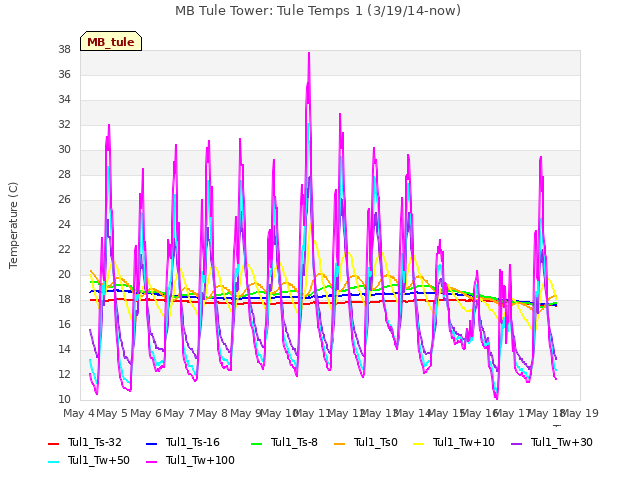This screenshot has height=480, width=640.
Task: Click the 10 y-axis tick label
Action: tap(64, 399)
